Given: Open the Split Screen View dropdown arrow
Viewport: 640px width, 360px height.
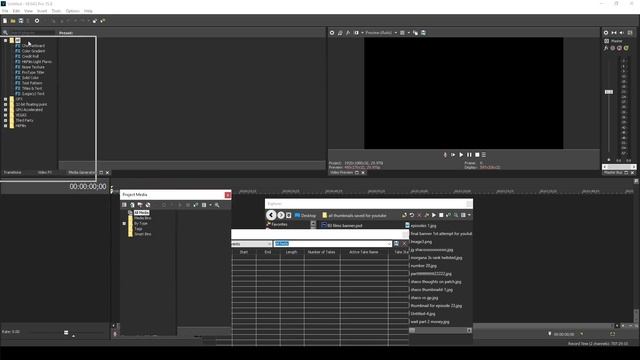Looking at the screenshot, I should (362, 33).
